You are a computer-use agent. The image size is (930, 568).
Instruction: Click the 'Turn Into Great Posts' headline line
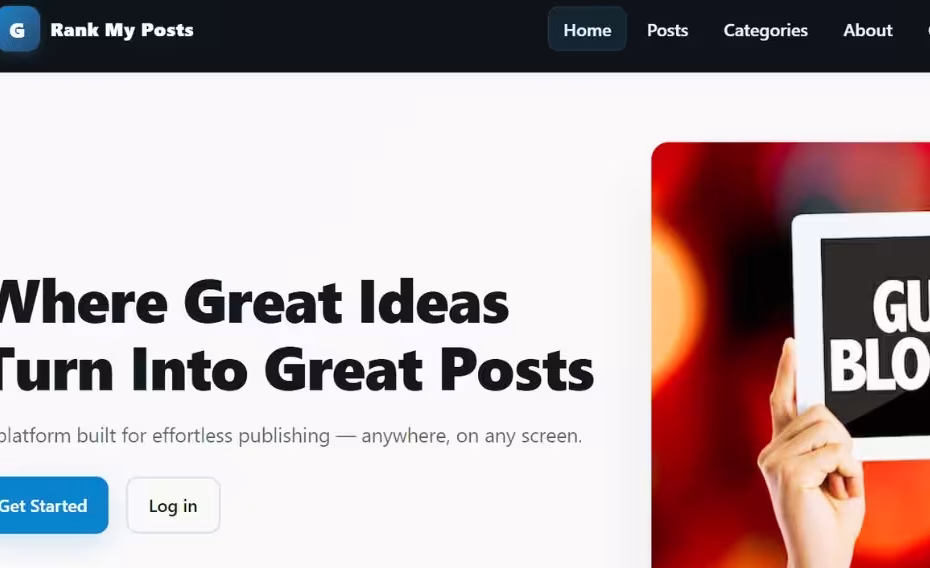[x=297, y=370]
